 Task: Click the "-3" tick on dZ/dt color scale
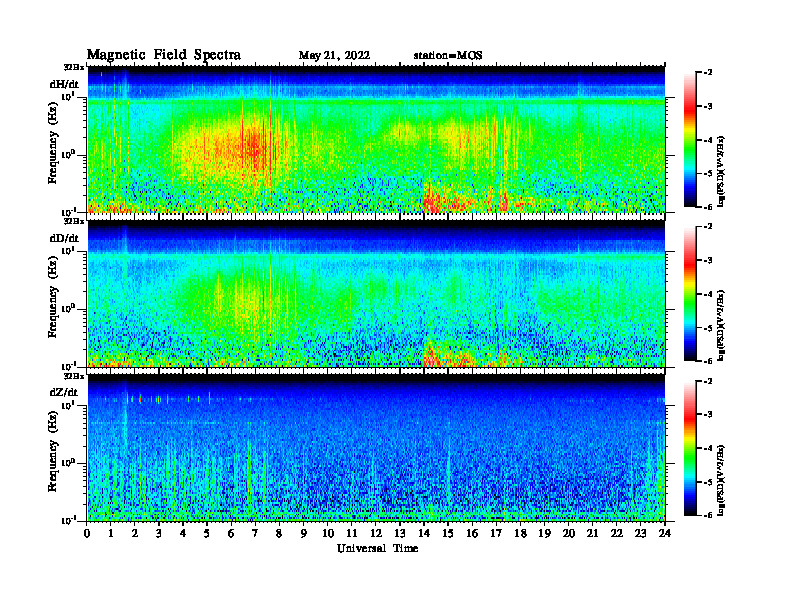coord(708,415)
